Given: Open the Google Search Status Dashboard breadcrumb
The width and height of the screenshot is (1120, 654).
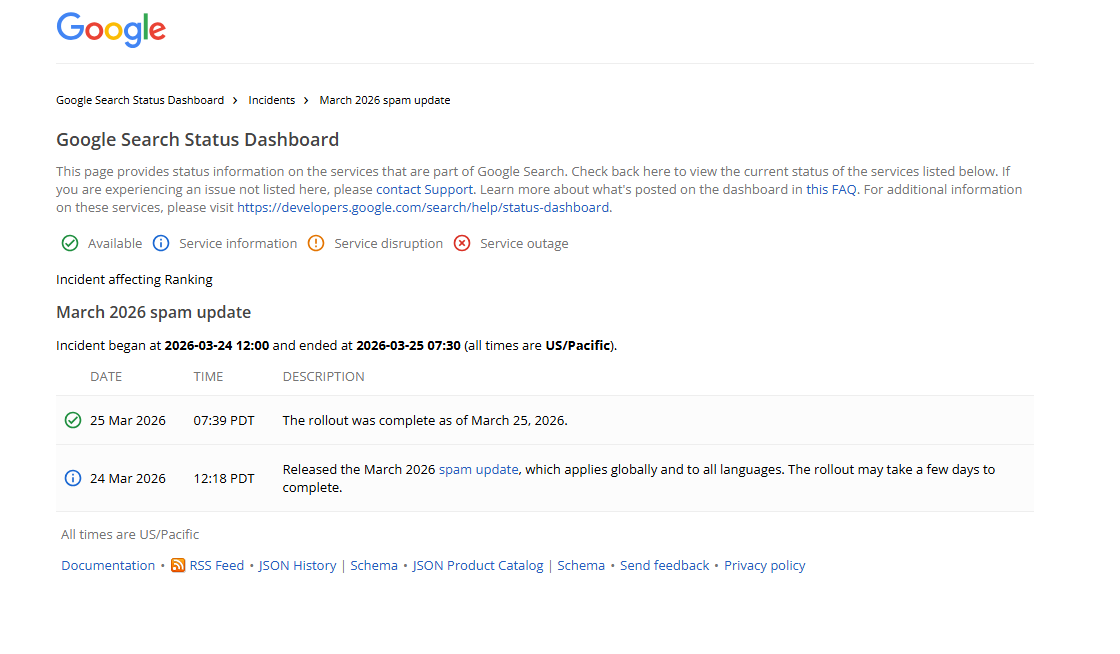Looking at the screenshot, I should (x=140, y=100).
